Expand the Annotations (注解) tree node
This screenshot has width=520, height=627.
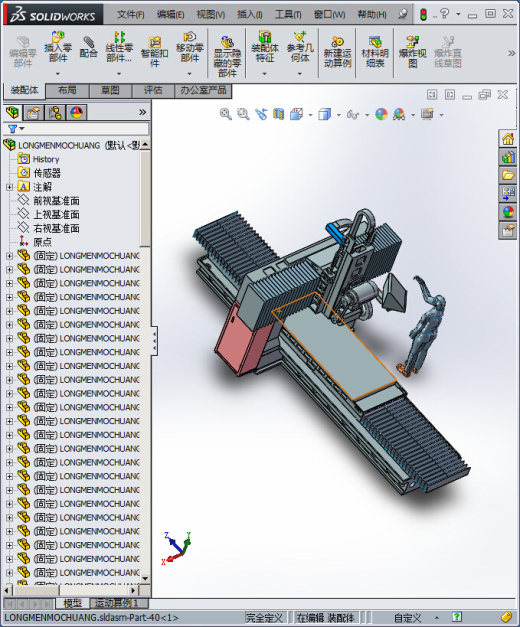click(9, 187)
